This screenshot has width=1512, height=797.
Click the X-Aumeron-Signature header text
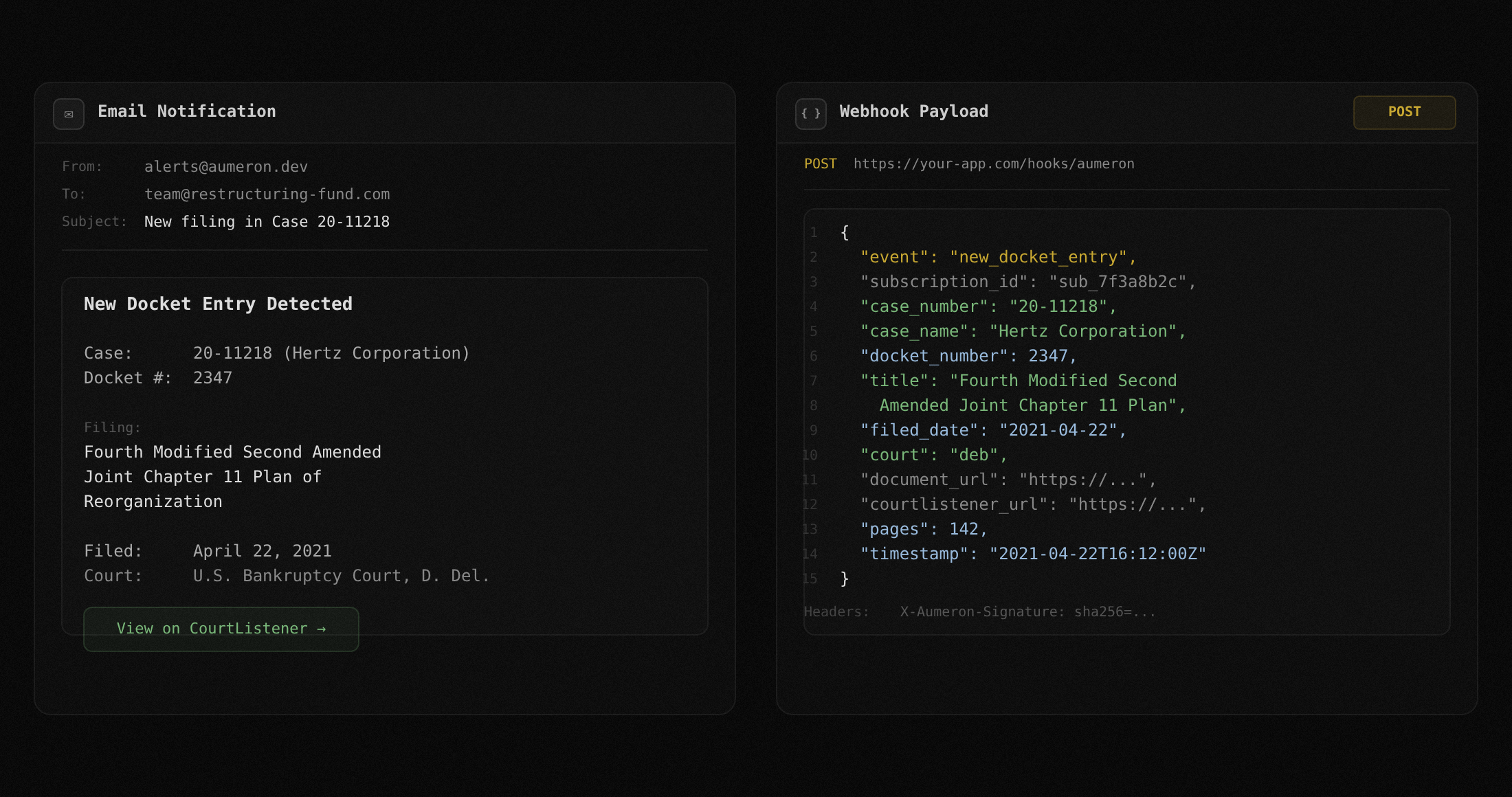click(x=1027, y=611)
